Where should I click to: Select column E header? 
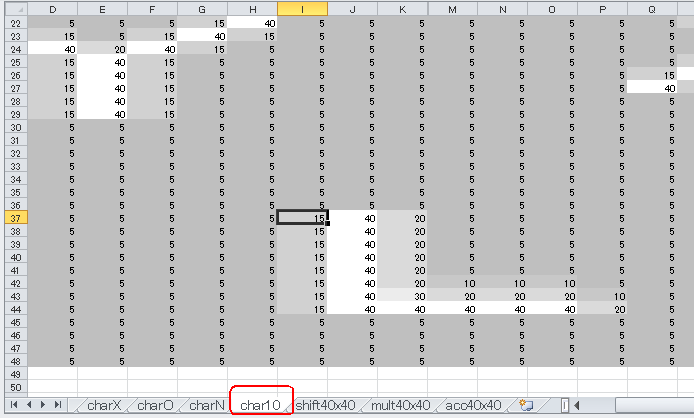102,9
